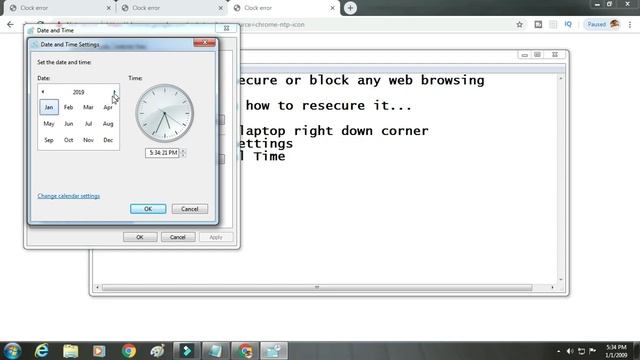
Task: Launch Internet Explorer from taskbar
Action: 42,351
